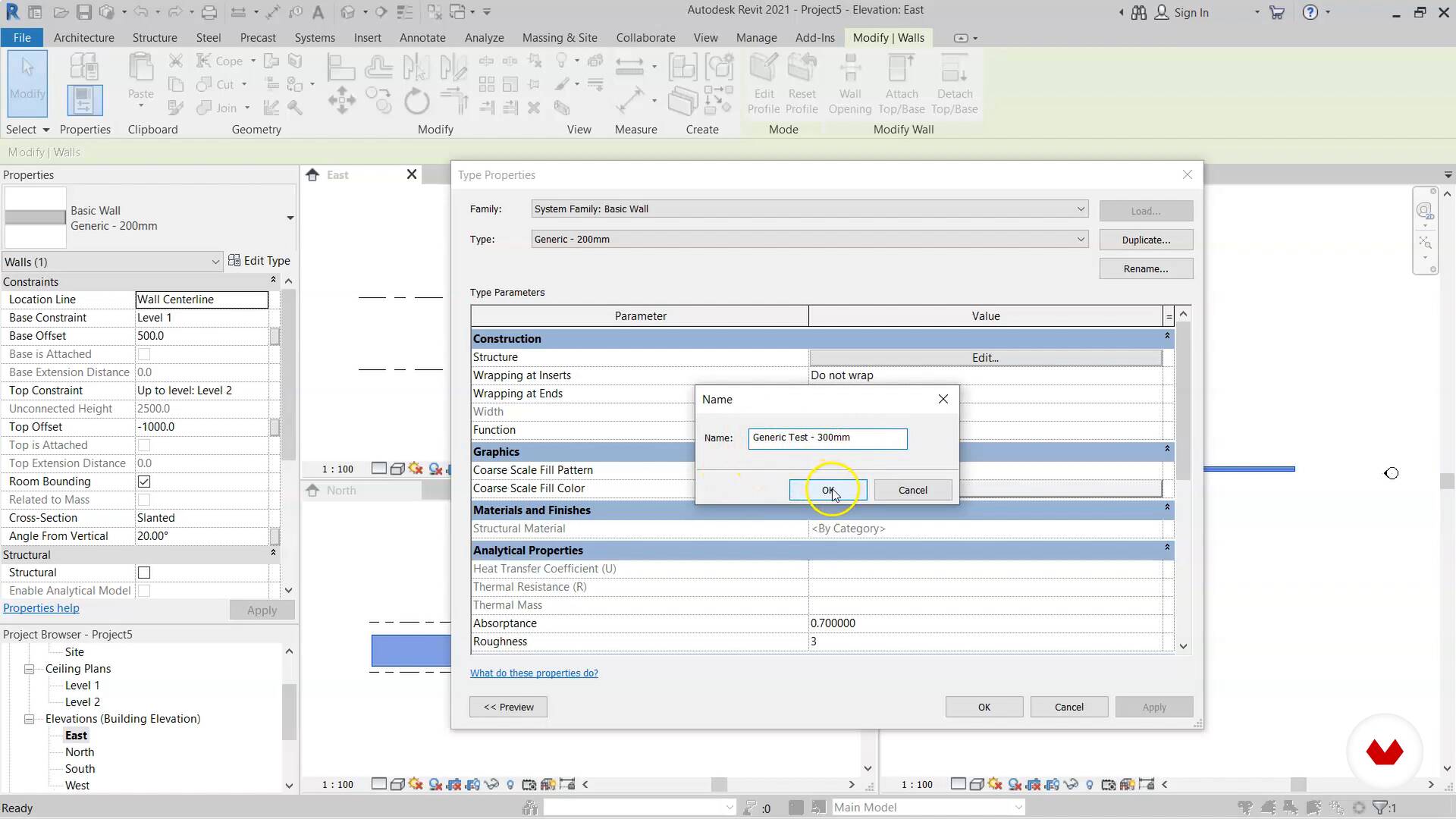Viewport: 1456px width, 819px height.
Task: Click the Print icon in quick access toolbar
Action: pos(209,12)
